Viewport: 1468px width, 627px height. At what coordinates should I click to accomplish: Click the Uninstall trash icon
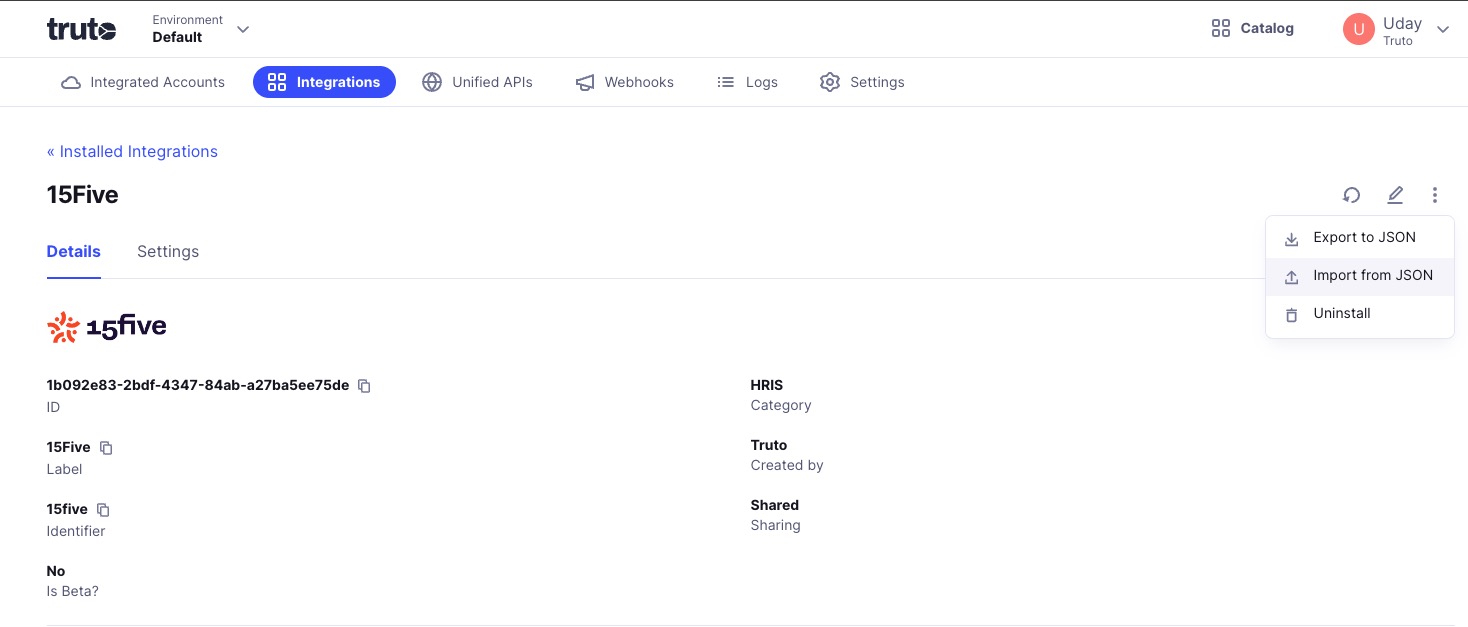(1291, 315)
